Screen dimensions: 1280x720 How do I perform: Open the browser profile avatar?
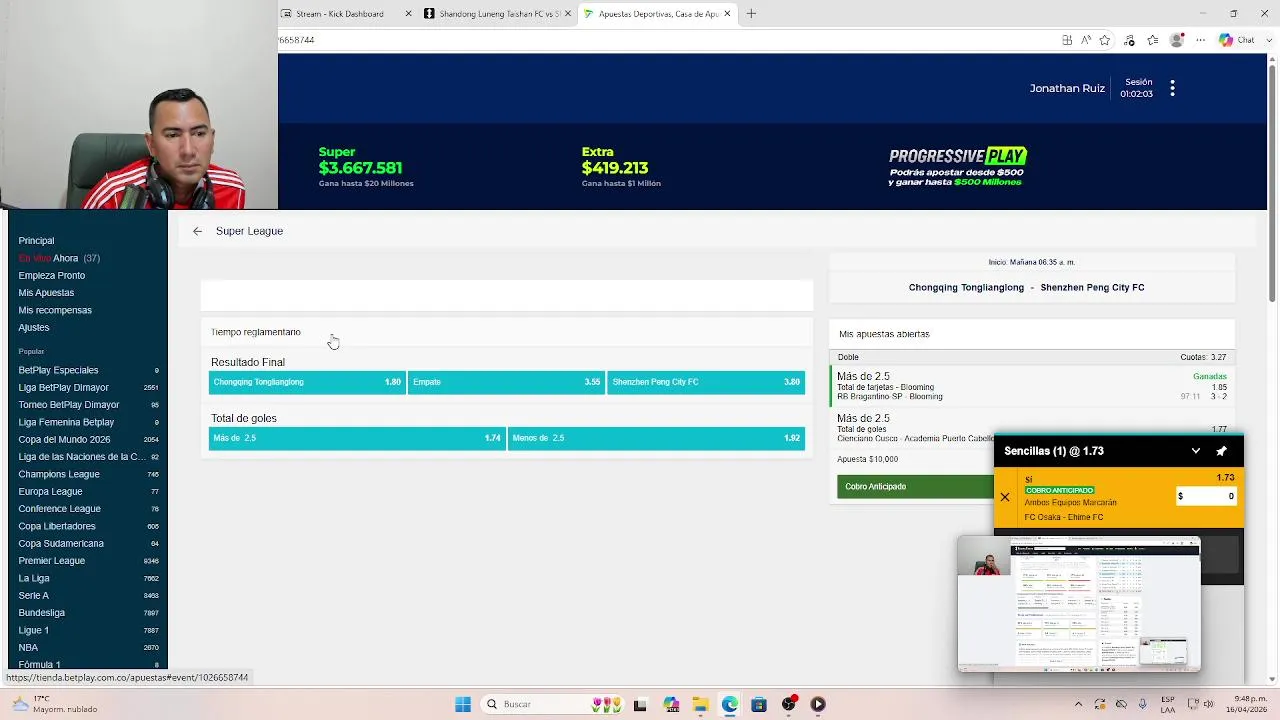coord(1177,40)
